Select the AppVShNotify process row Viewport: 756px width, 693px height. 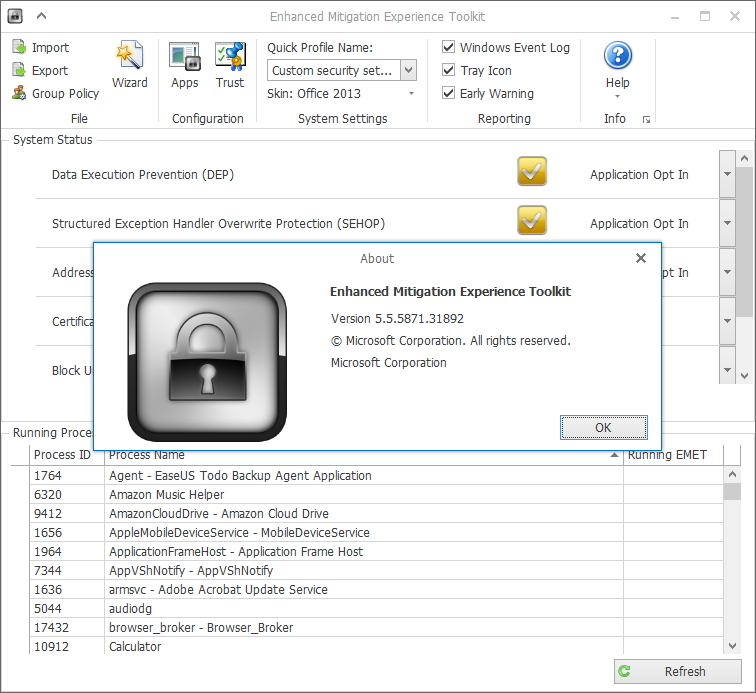[376, 571]
